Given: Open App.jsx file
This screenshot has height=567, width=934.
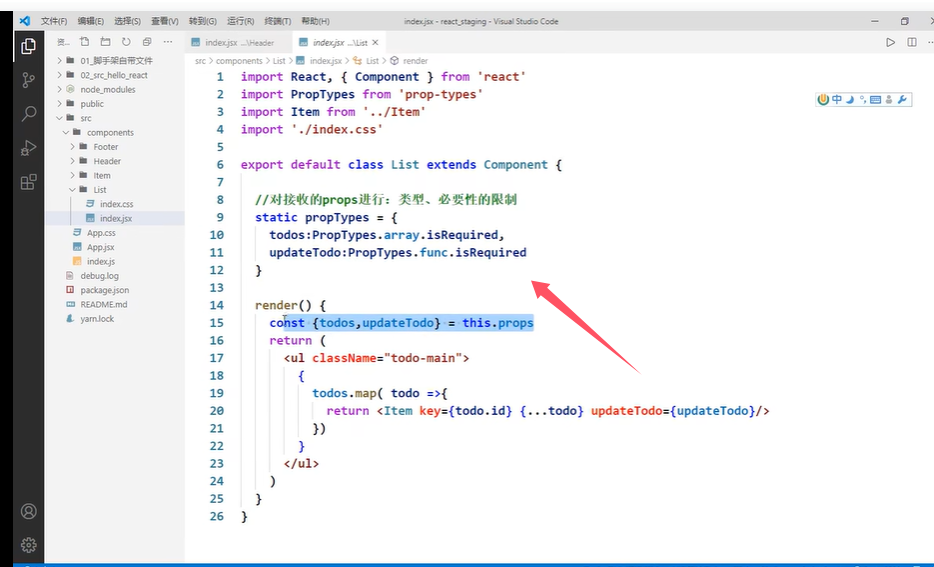Looking at the screenshot, I should pos(114,247).
